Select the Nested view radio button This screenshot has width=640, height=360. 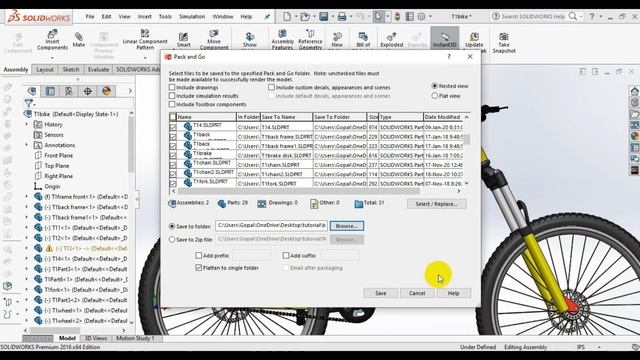click(x=435, y=86)
